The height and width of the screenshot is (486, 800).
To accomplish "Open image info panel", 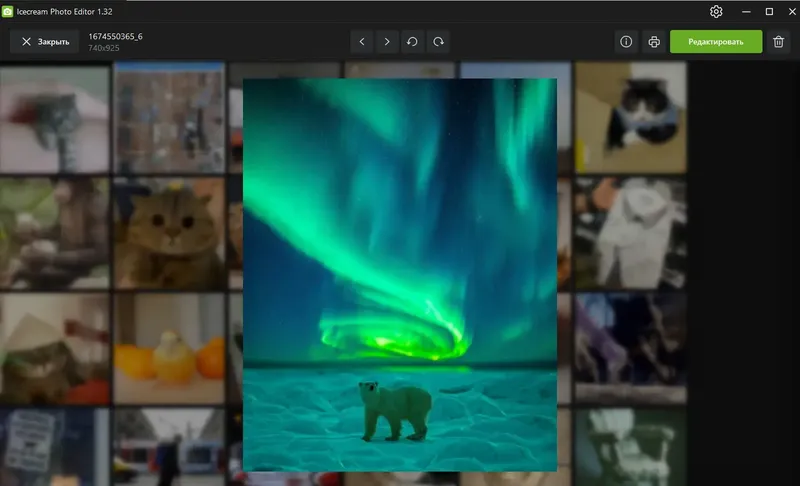I will pyautogui.click(x=626, y=42).
